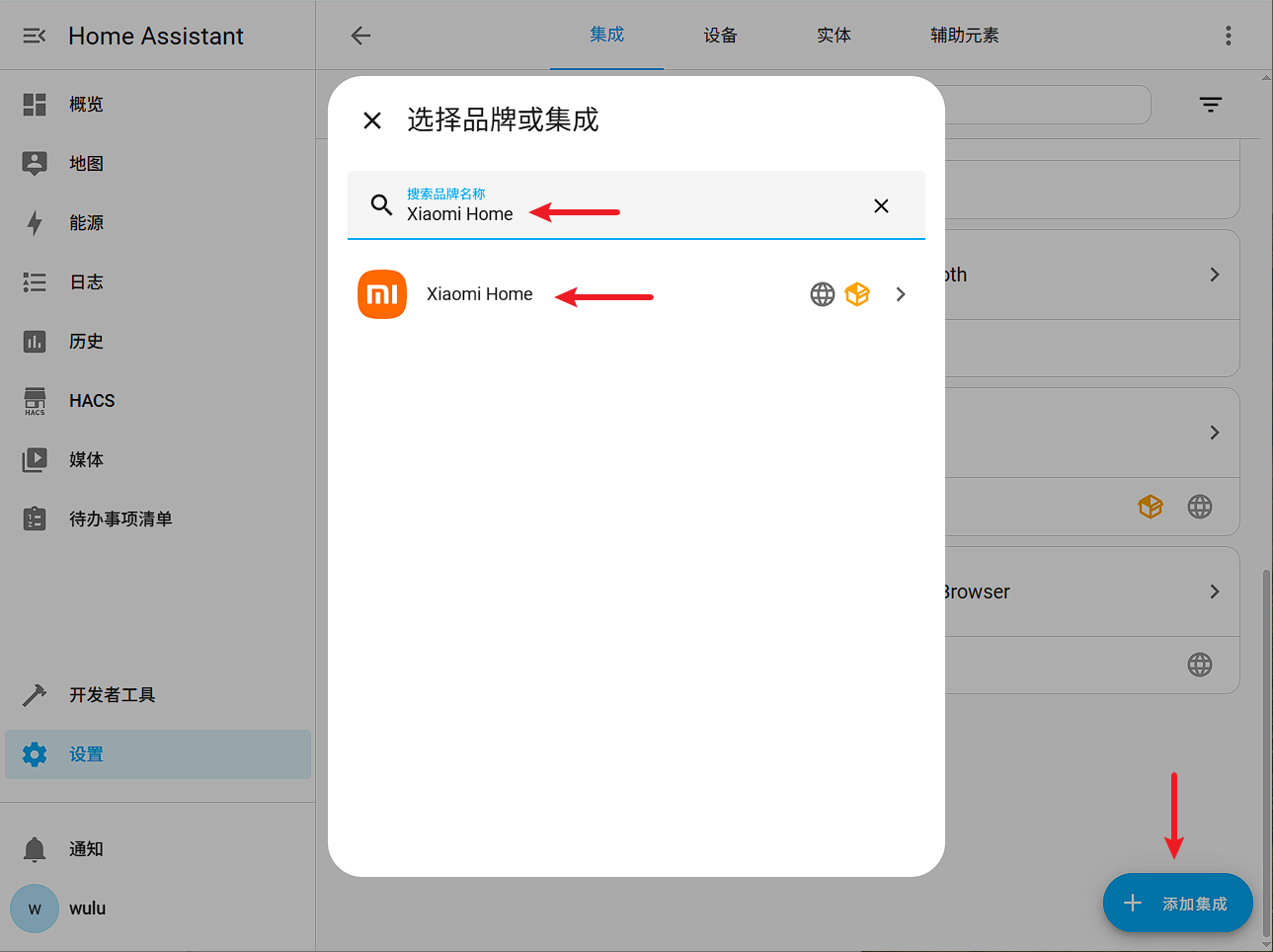Image resolution: width=1273 pixels, height=952 pixels.
Task: Open the three-dot overflow menu
Action: click(1228, 36)
